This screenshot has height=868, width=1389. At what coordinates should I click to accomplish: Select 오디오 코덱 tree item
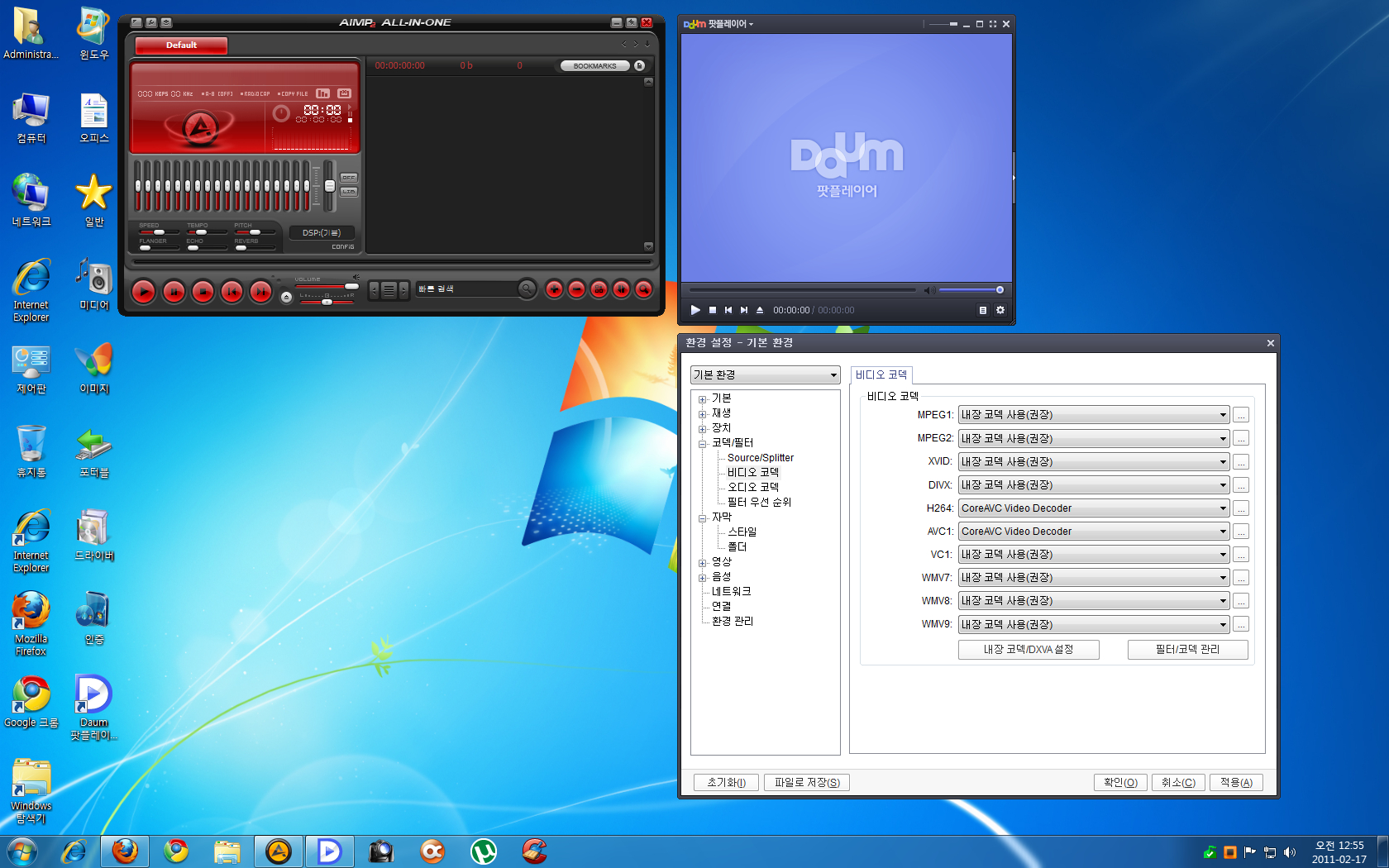pos(752,488)
